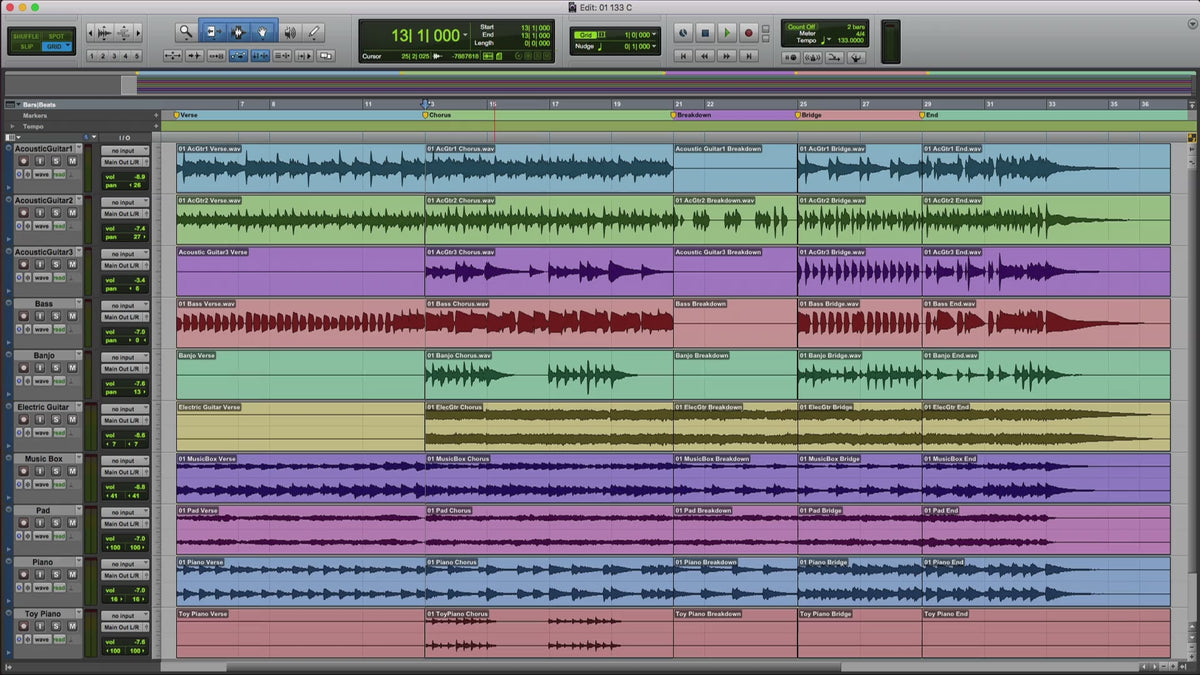Switch to Shuffle edit mode
This screenshot has width=1200, height=675.
[26, 36]
